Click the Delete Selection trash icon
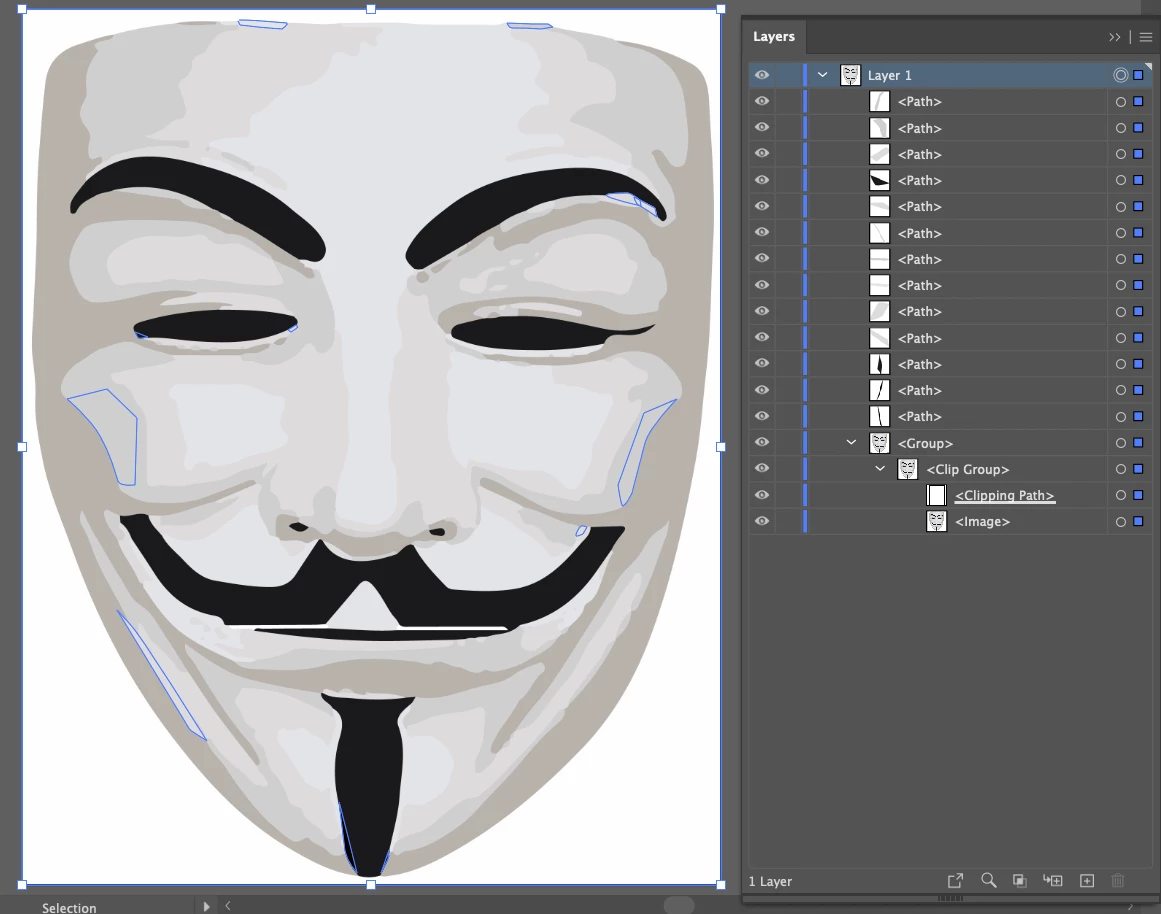1161x914 pixels. (1118, 881)
